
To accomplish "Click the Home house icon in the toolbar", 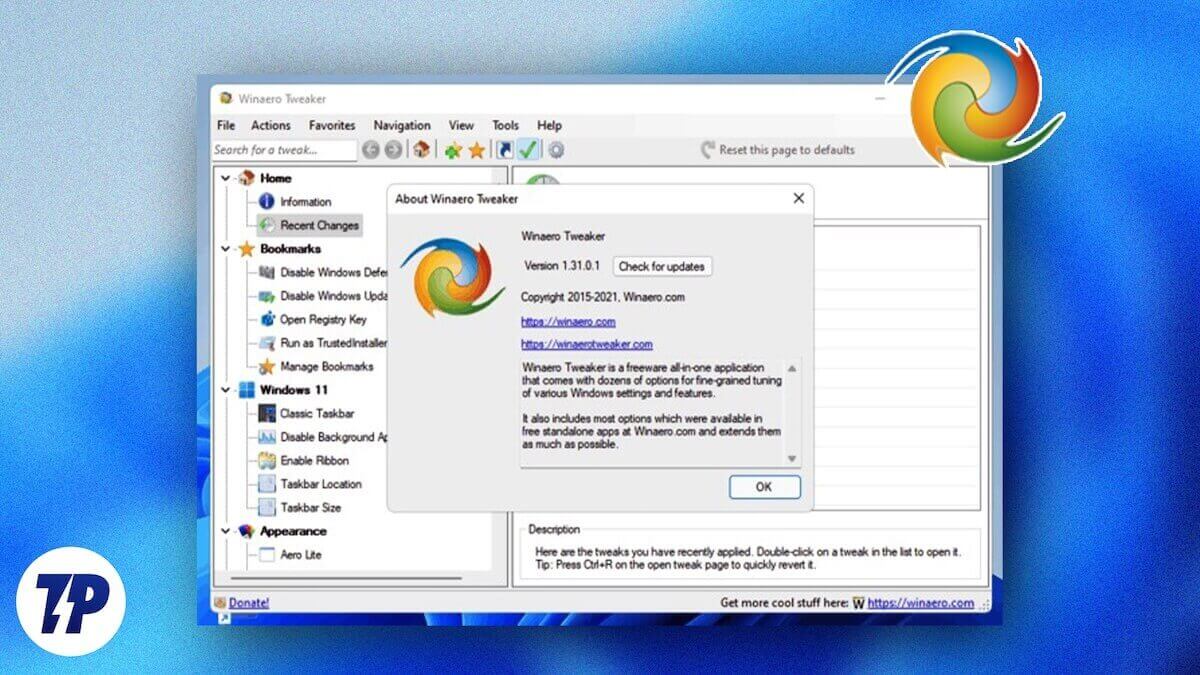I will [422, 150].
